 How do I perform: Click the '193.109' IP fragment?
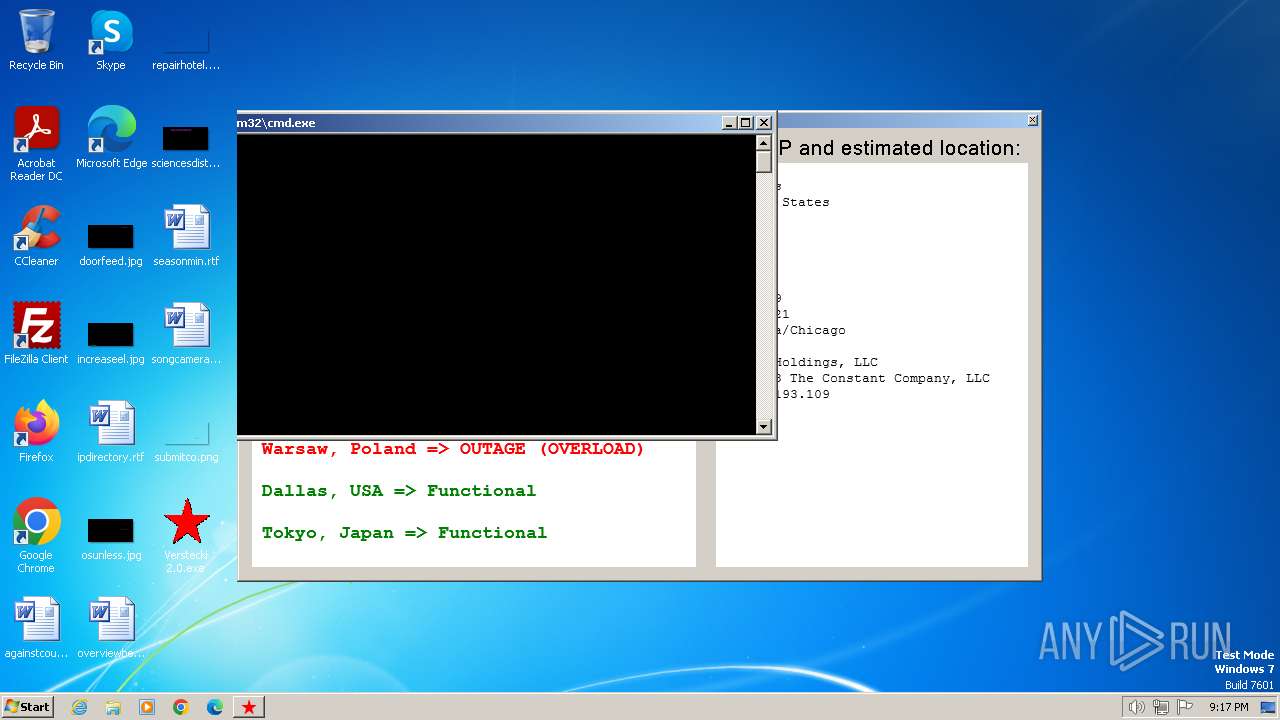tap(804, 394)
